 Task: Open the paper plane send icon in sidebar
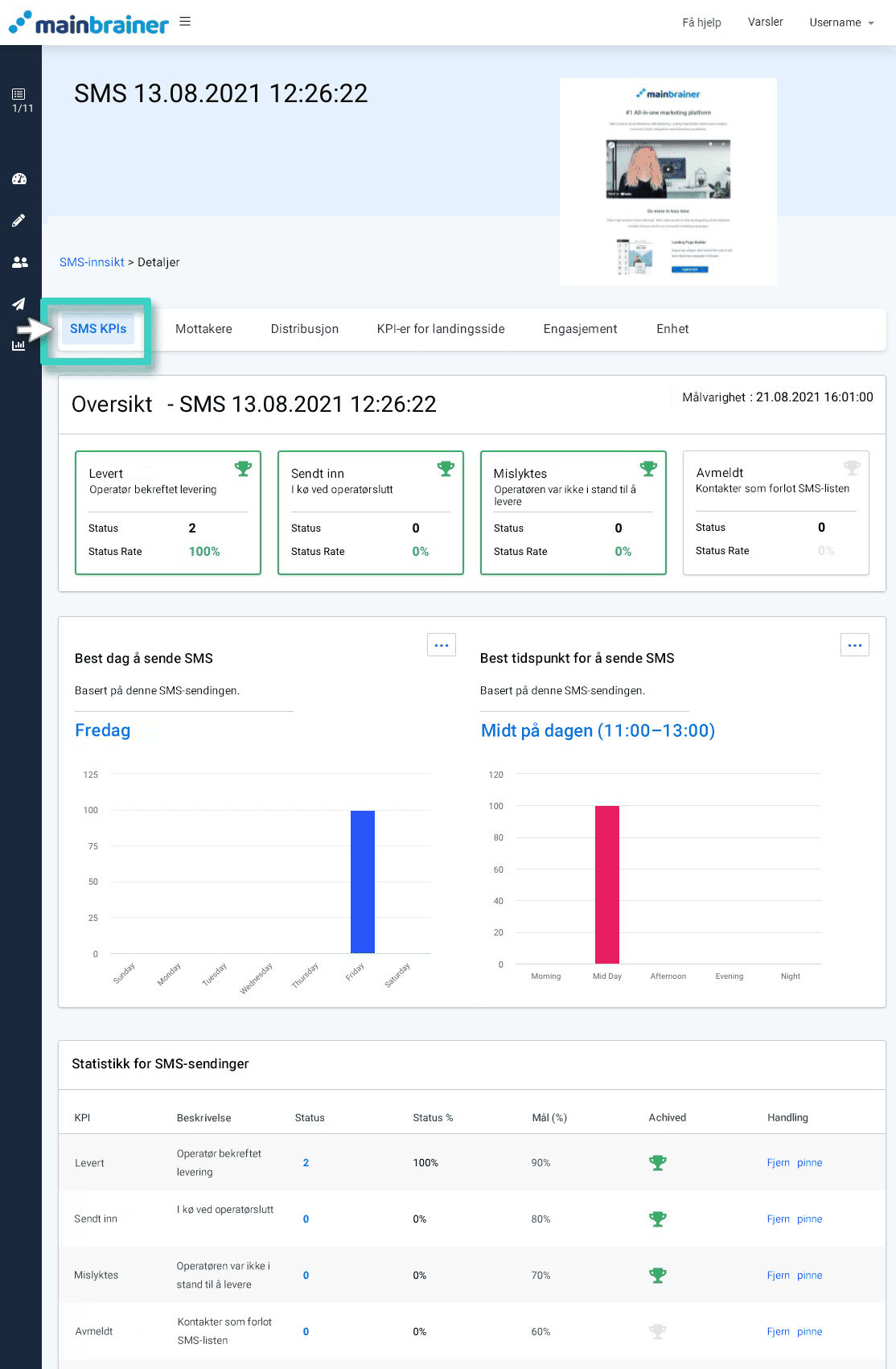18,304
